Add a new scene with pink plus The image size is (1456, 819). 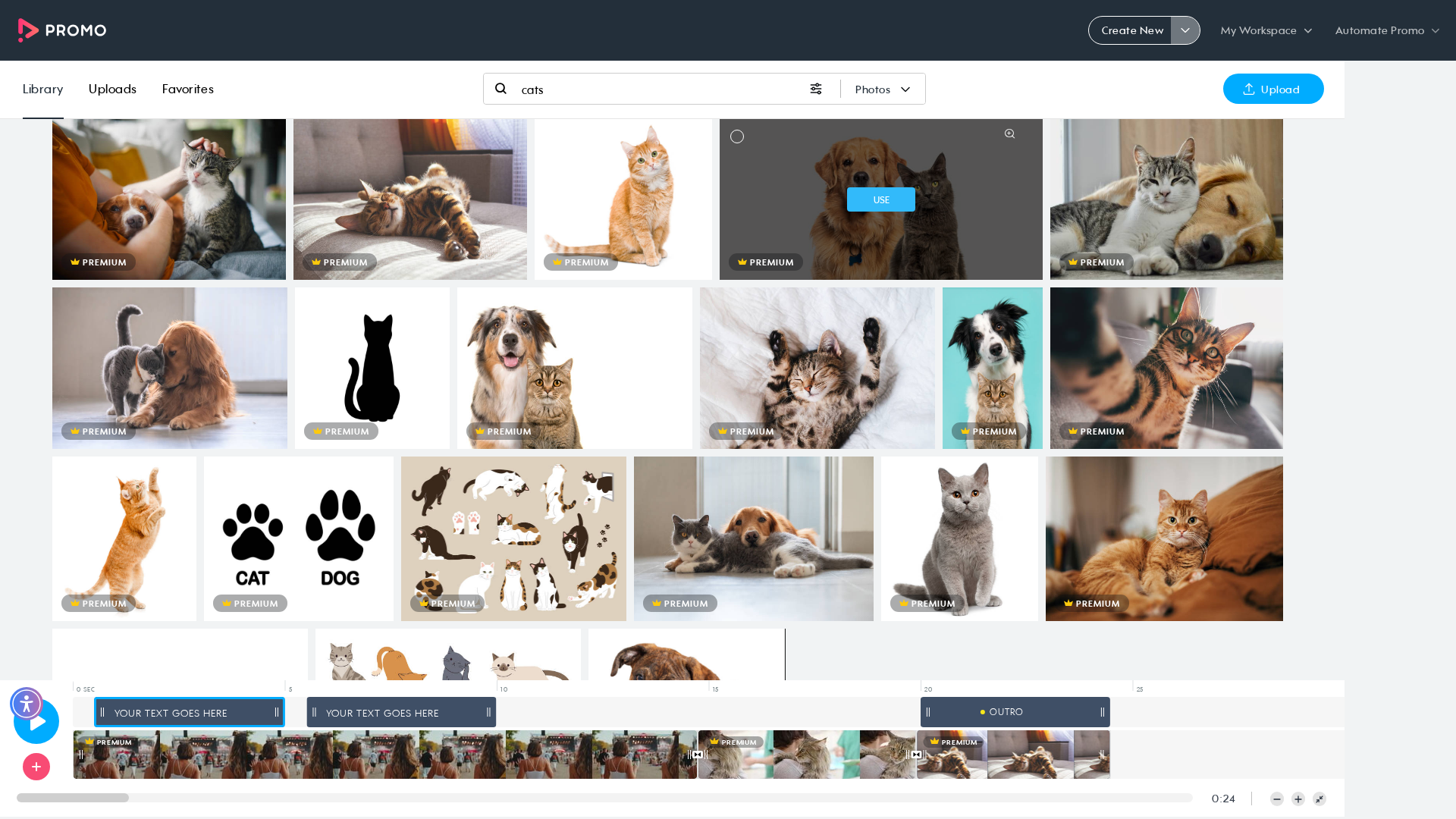click(x=36, y=767)
